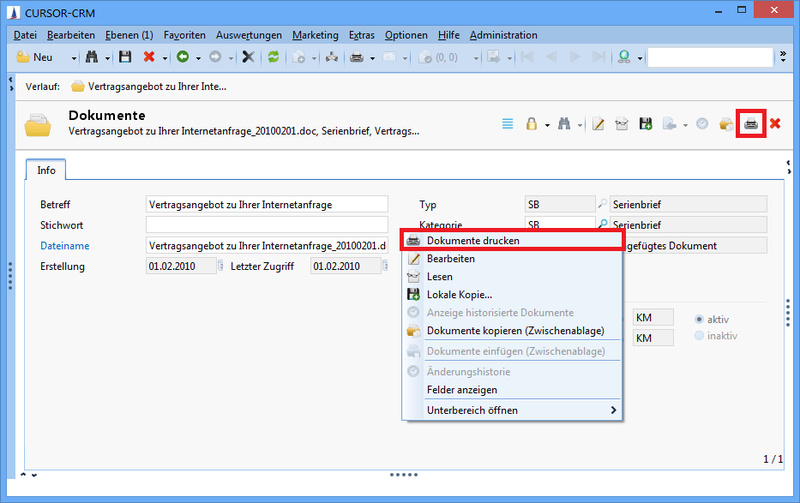Viewport: 800px width, 503px height.
Task: Choose Dokumente drucken from context menu
Action: (472, 241)
